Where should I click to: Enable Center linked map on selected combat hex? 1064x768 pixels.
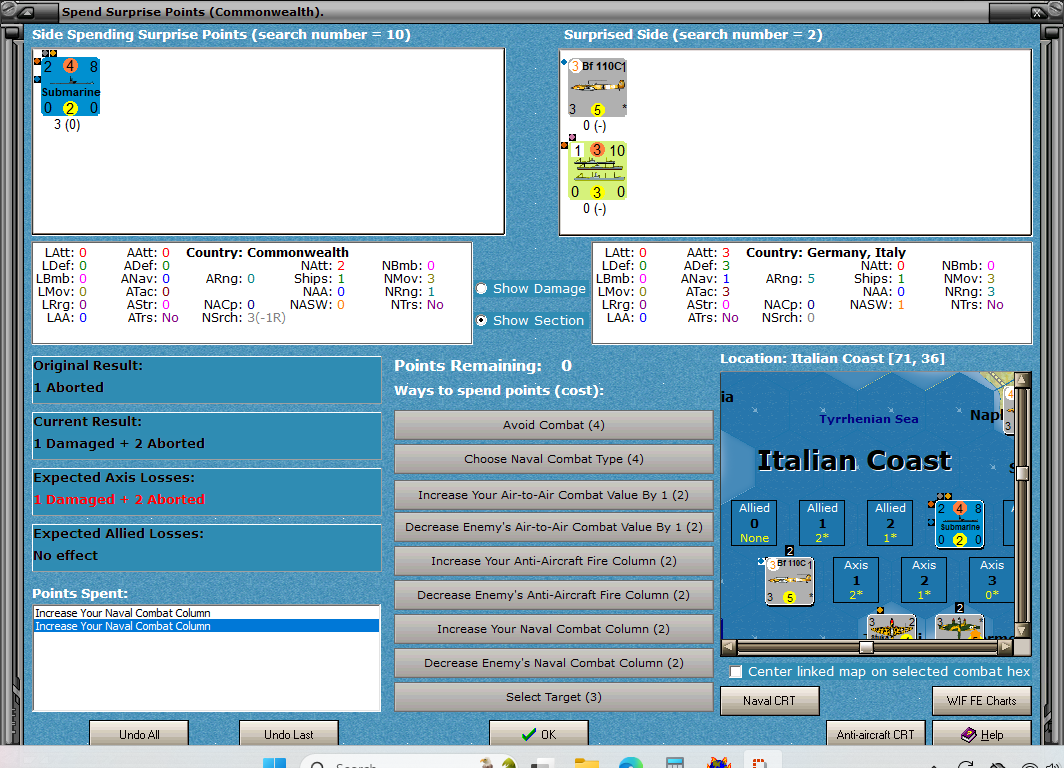point(736,672)
